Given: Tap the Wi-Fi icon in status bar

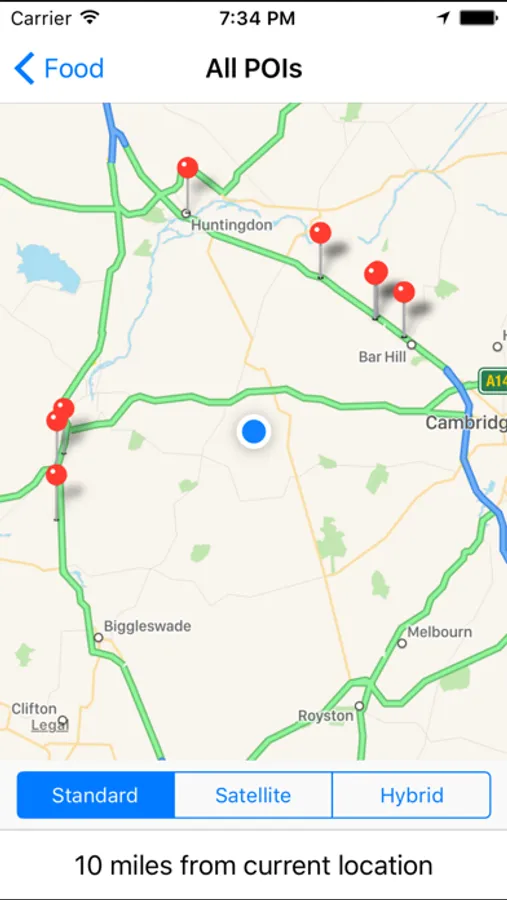Looking at the screenshot, I should click(x=90, y=18).
